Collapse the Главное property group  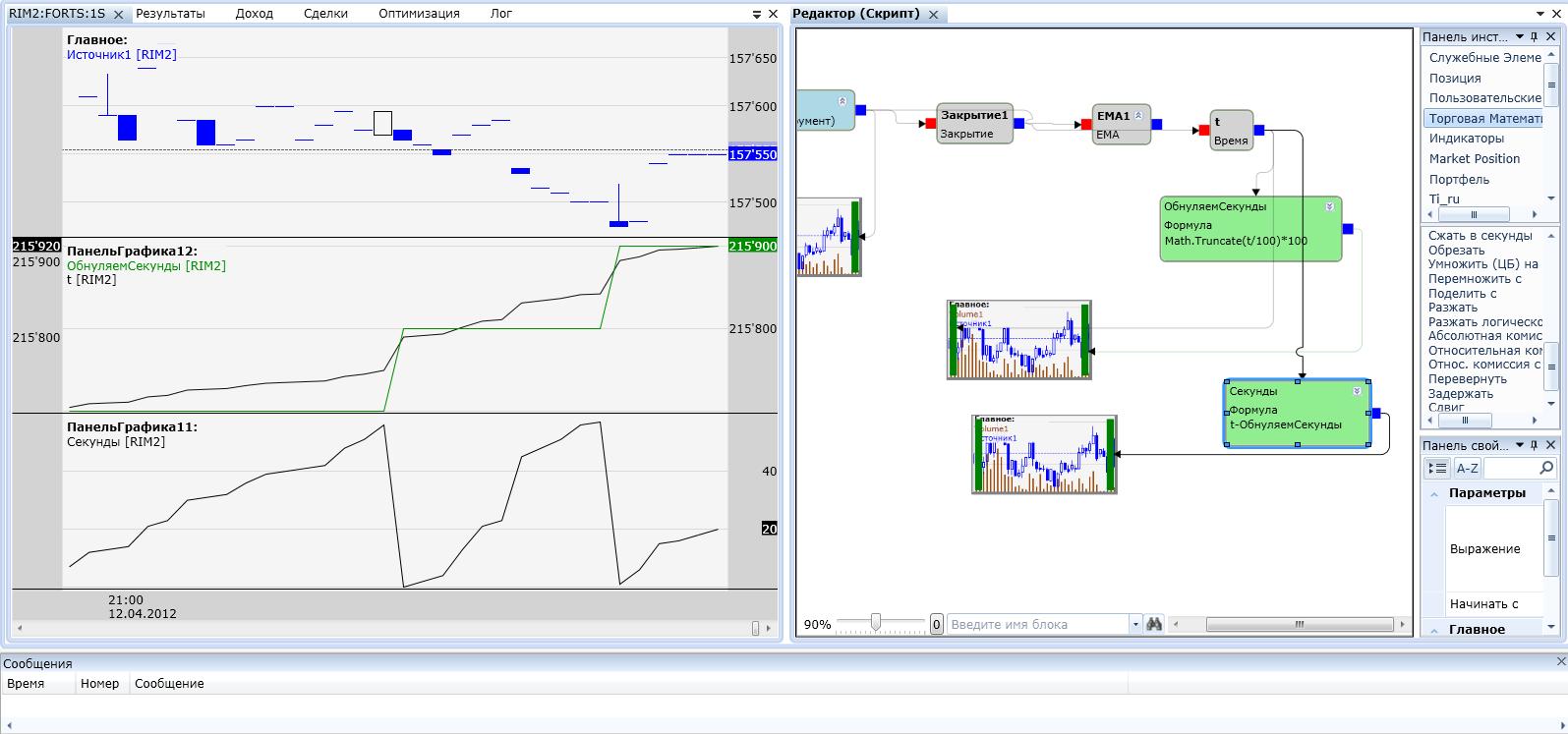(x=1434, y=630)
